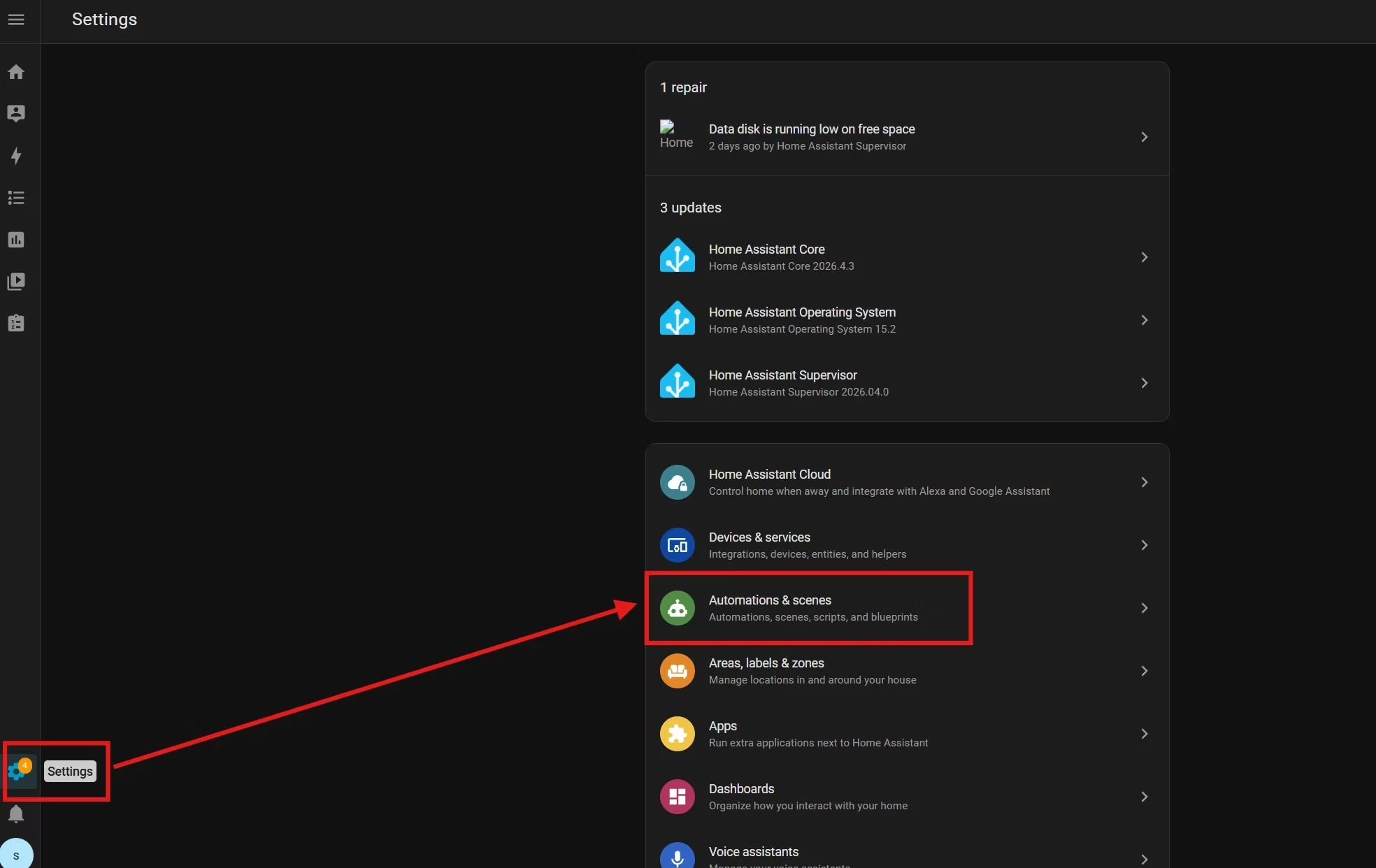Open the Media play sidebar icon
Image resolution: width=1376 pixels, height=868 pixels.
pyautogui.click(x=16, y=282)
